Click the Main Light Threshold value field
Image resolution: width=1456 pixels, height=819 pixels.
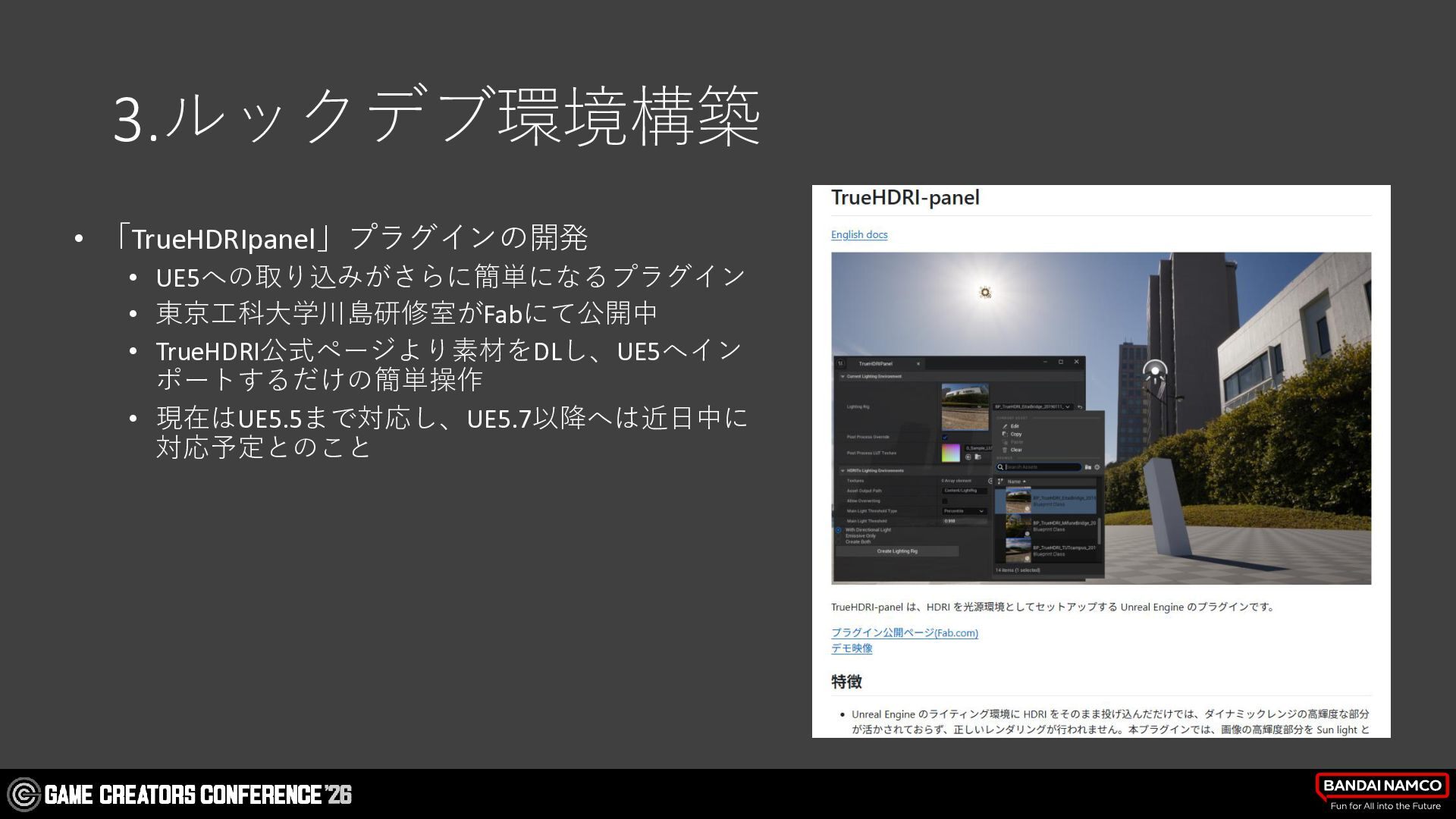(x=964, y=521)
